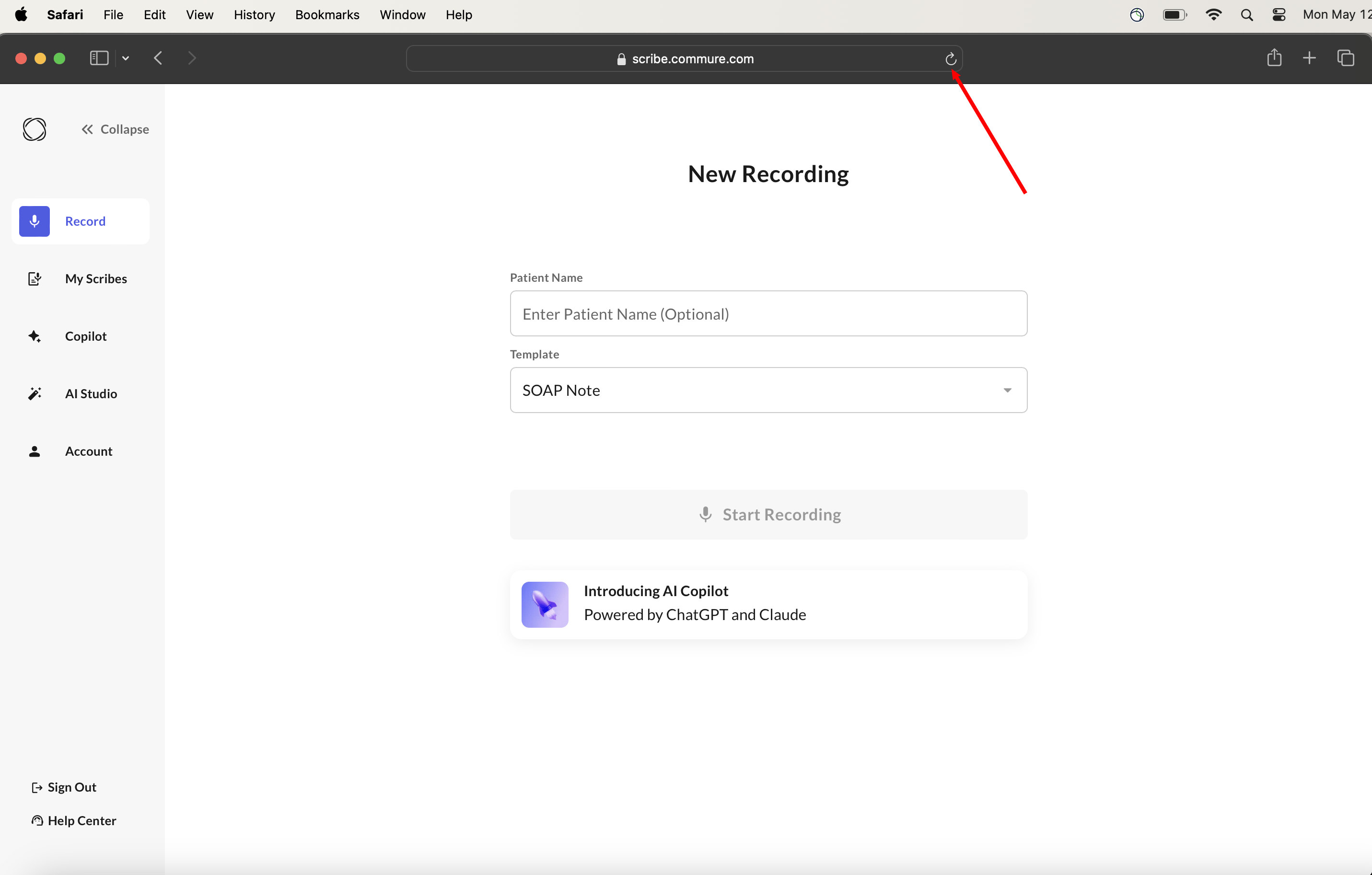The width and height of the screenshot is (1372, 875).
Task: Click the New Recording heading
Action: click(768, 174)
